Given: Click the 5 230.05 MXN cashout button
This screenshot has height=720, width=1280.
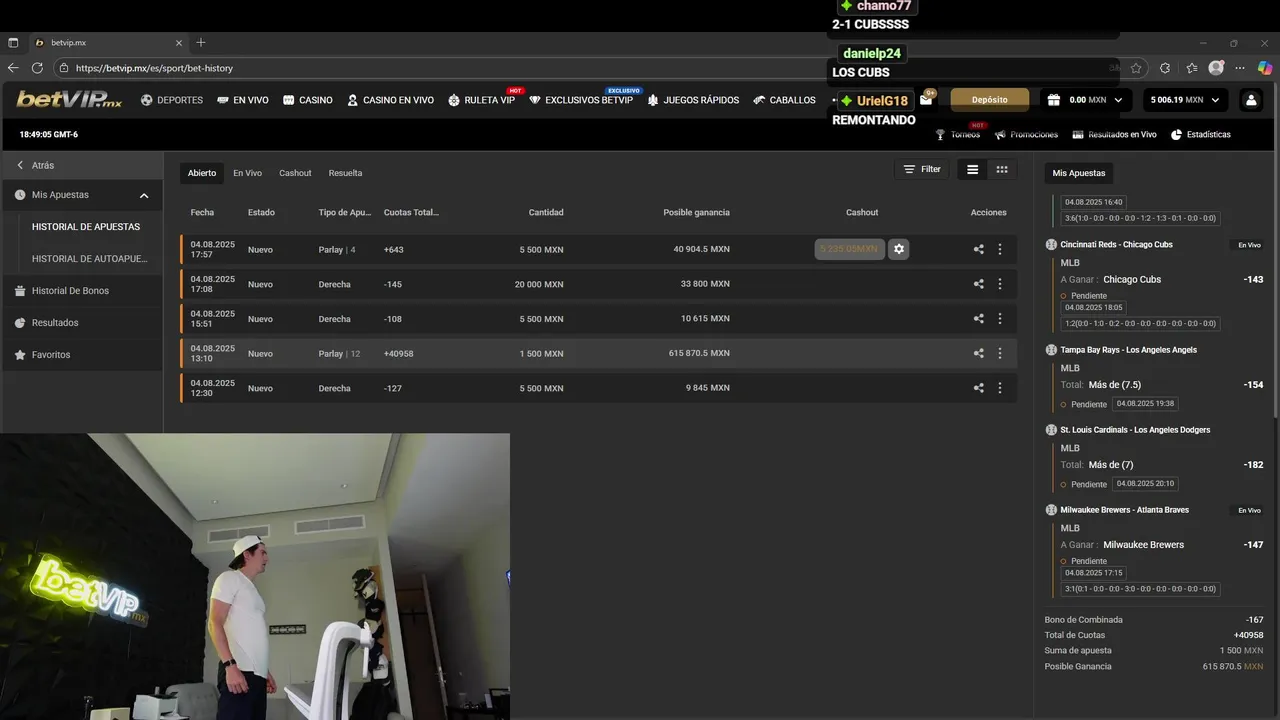Looking at the screenshot, I should pos(849,249).
